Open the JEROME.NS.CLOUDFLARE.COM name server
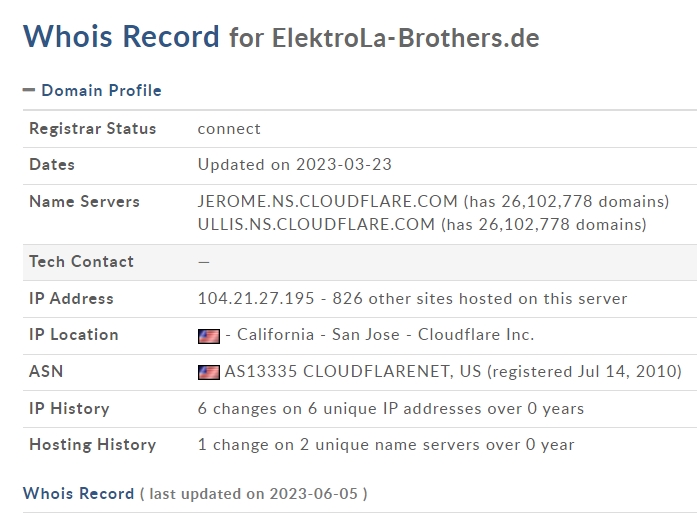Image resolution: width=697 pixels, height=513 pixels. [328, 201]
